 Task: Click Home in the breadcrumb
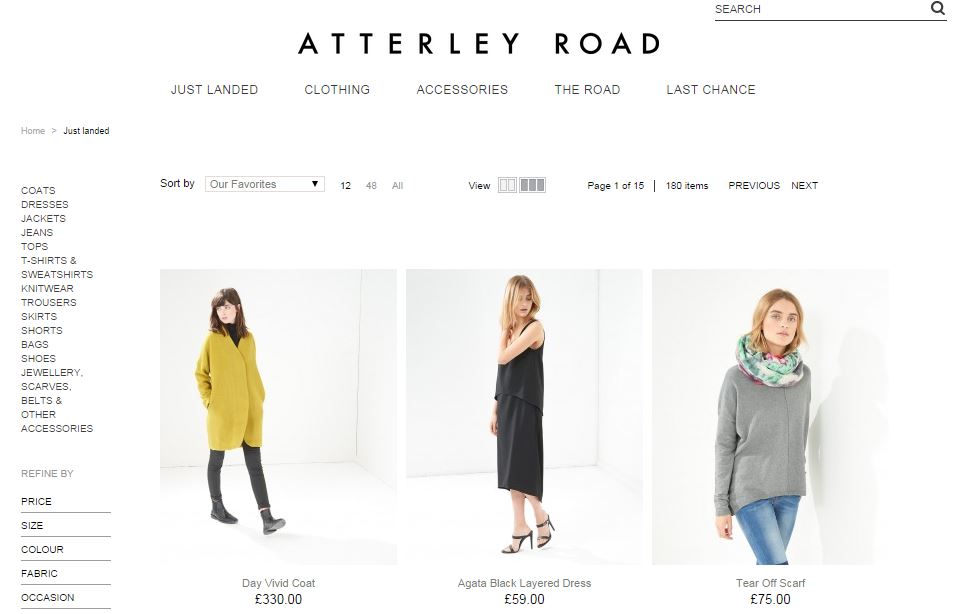point(33,131)
